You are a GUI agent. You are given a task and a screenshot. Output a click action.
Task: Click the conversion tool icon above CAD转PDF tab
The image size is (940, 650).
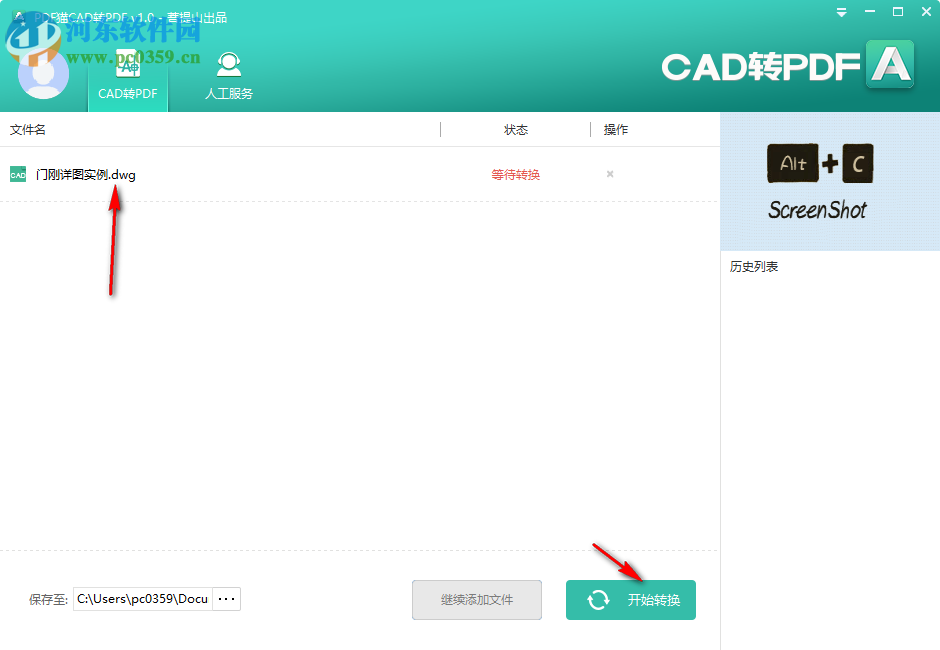click(127, 64)
